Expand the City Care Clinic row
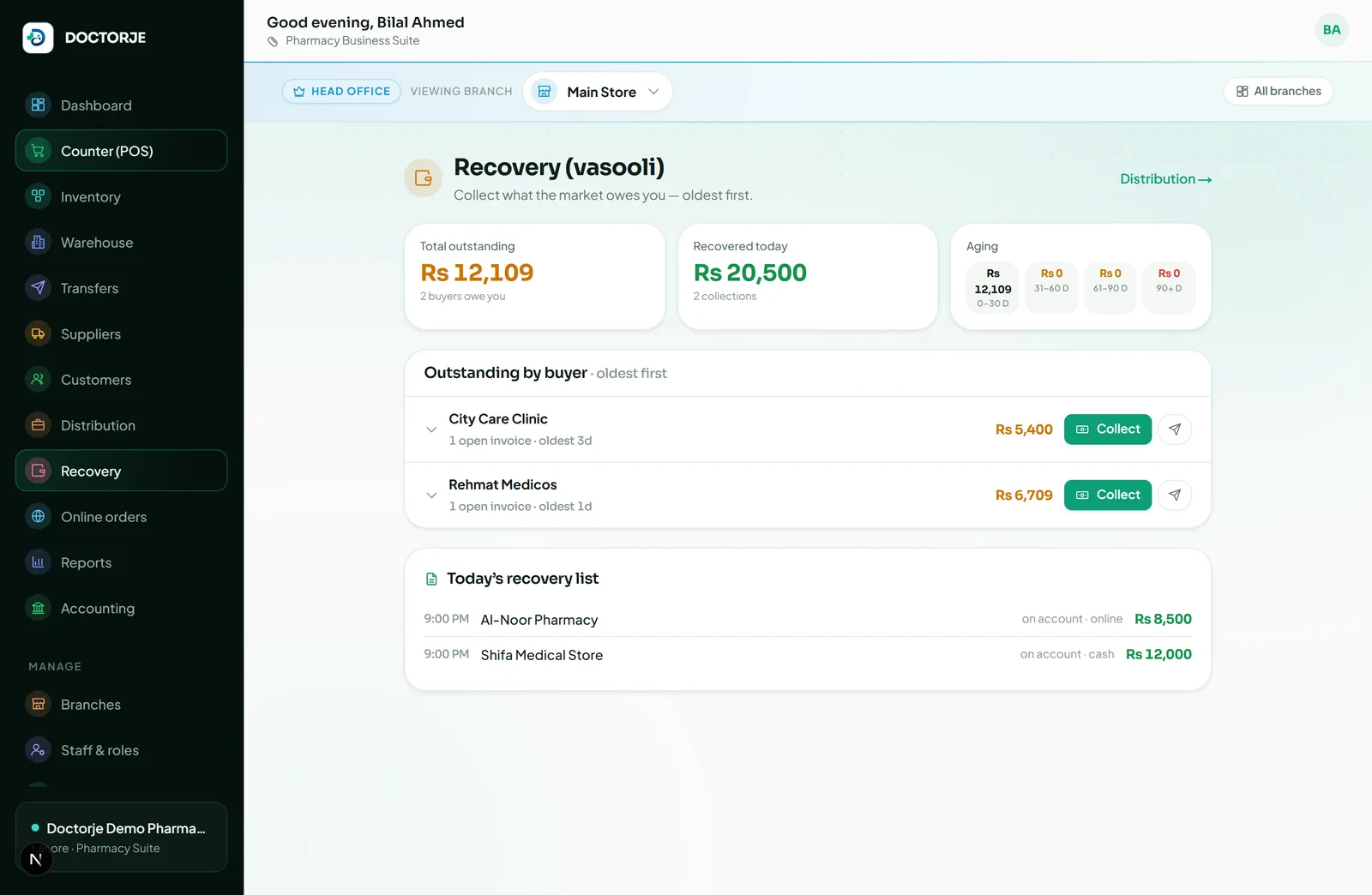Image resolution: width=1372 pixels, height=895 pixels. point(431,429)
